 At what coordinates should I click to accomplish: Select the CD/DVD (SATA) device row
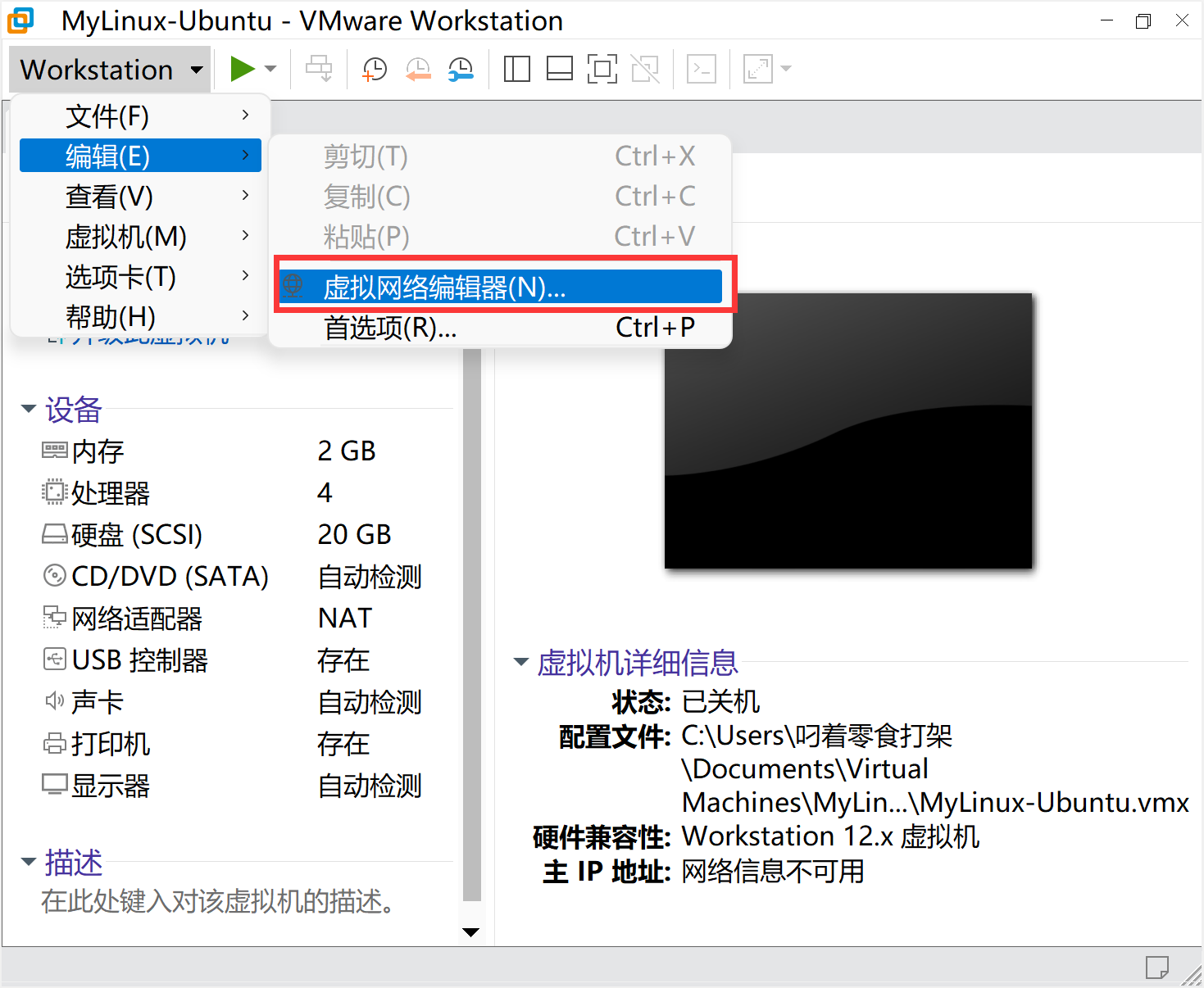(x=246, y=576)
